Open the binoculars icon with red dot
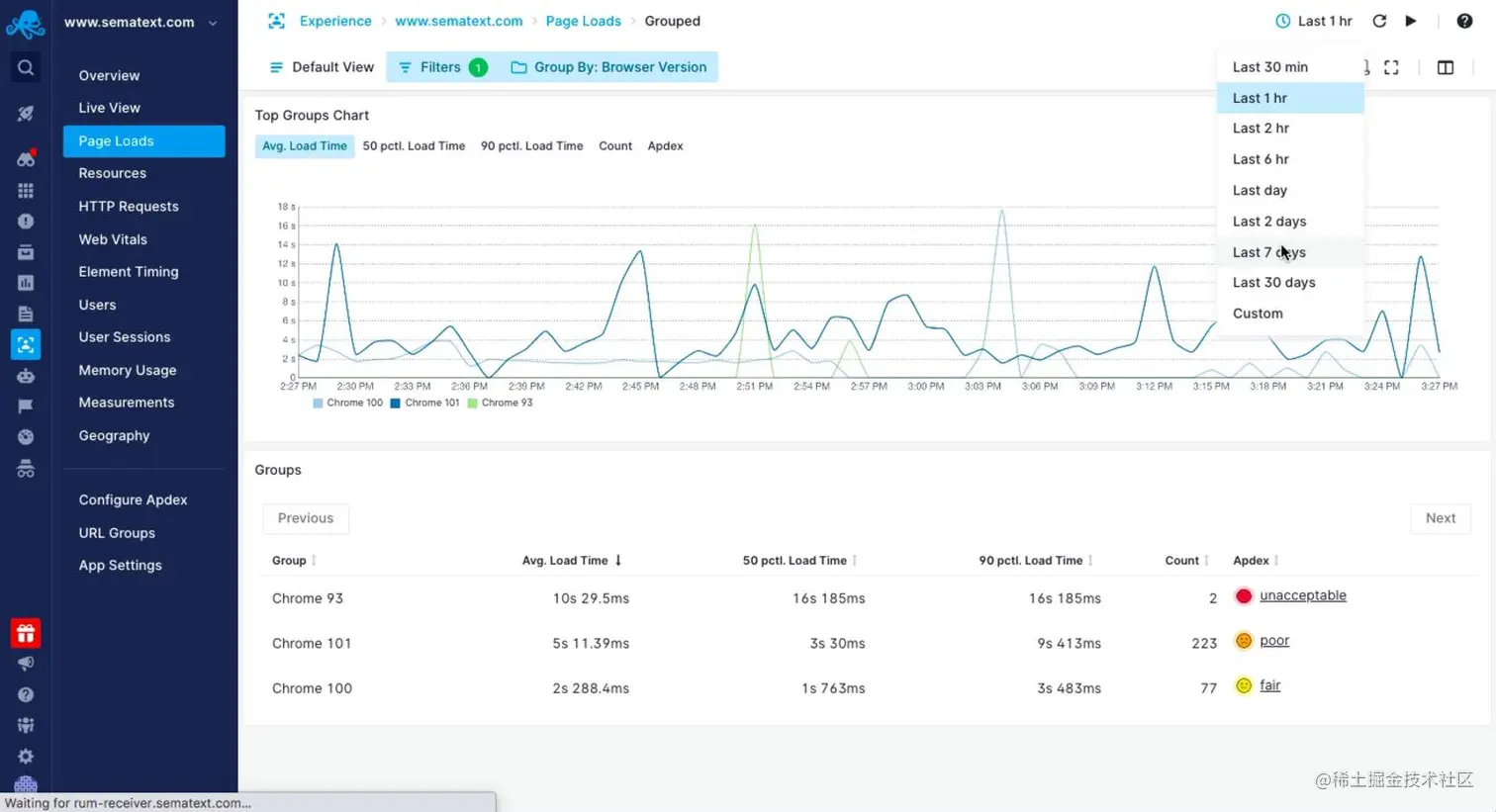 [x=26, y=158]
